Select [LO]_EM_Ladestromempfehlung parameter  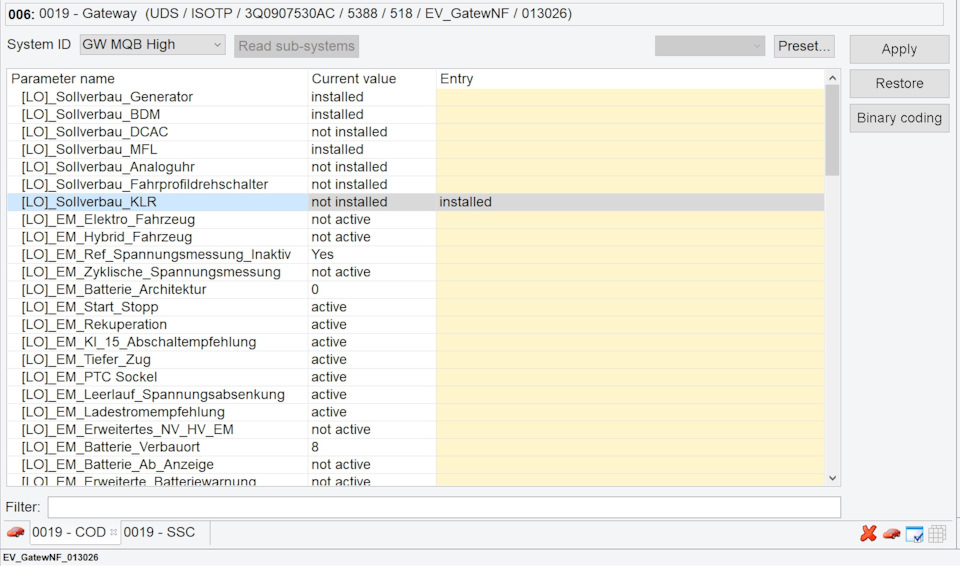click(x=123, y=412)
